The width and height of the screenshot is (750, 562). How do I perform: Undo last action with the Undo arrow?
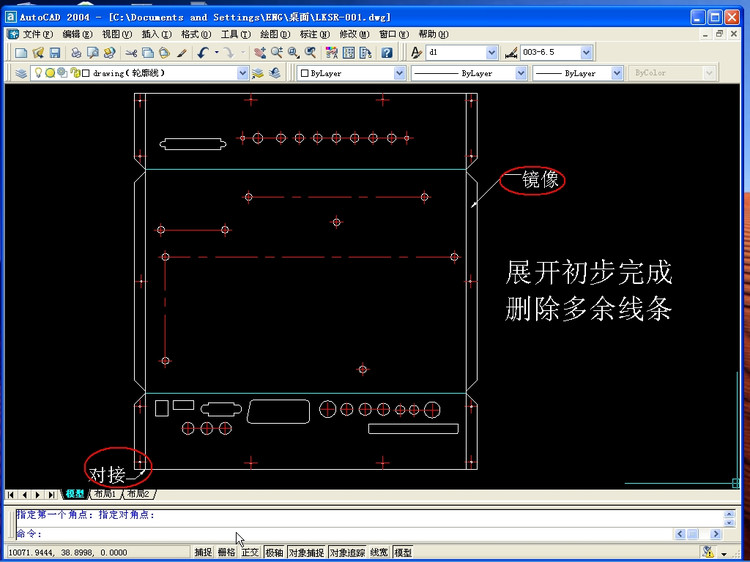click(x=203, y=53)
